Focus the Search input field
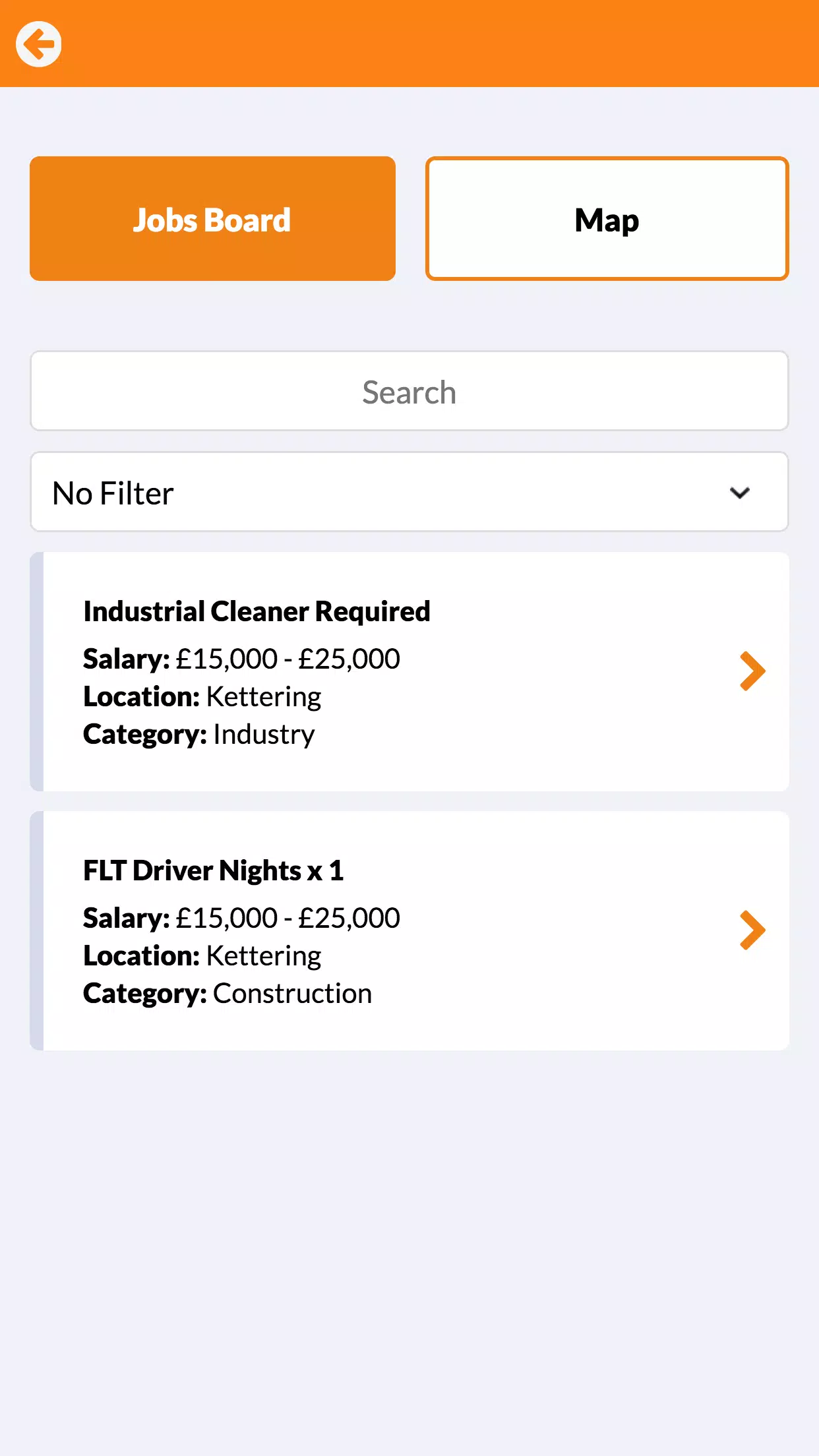The width and height of the screenshot is (819, 1456). click(409, 391)
